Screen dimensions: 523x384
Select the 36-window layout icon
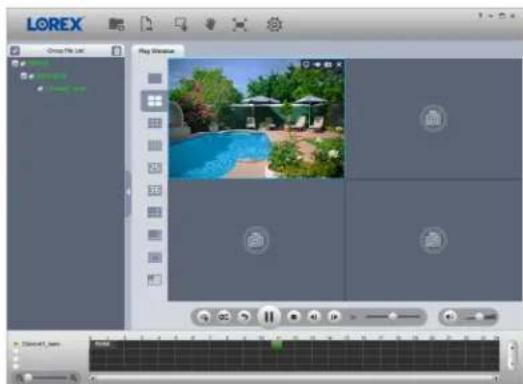click(x=154, y=190)
